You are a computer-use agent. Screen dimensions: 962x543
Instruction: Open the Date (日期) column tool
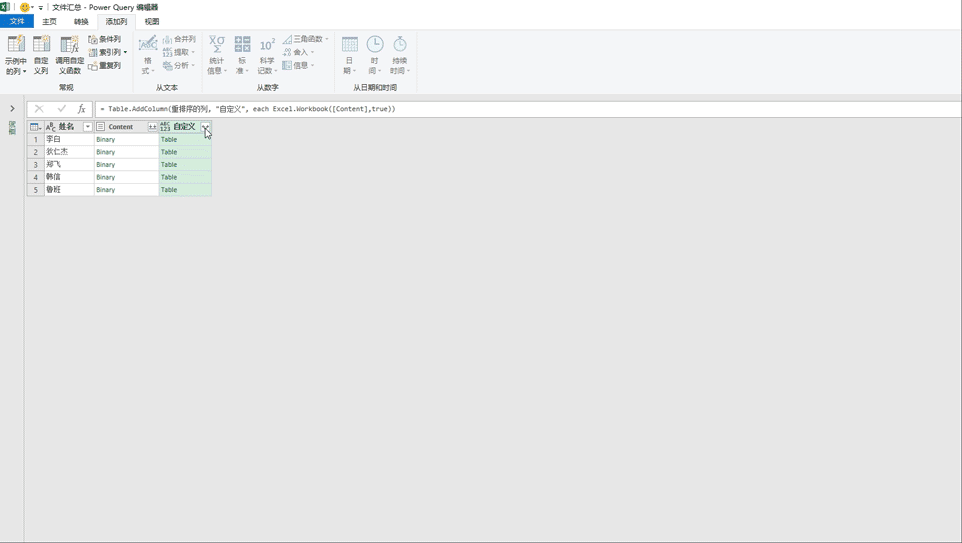[x=350, y=55]
